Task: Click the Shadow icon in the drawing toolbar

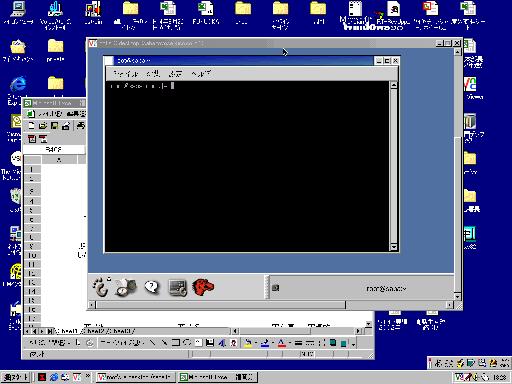Action: pos(333,343)
